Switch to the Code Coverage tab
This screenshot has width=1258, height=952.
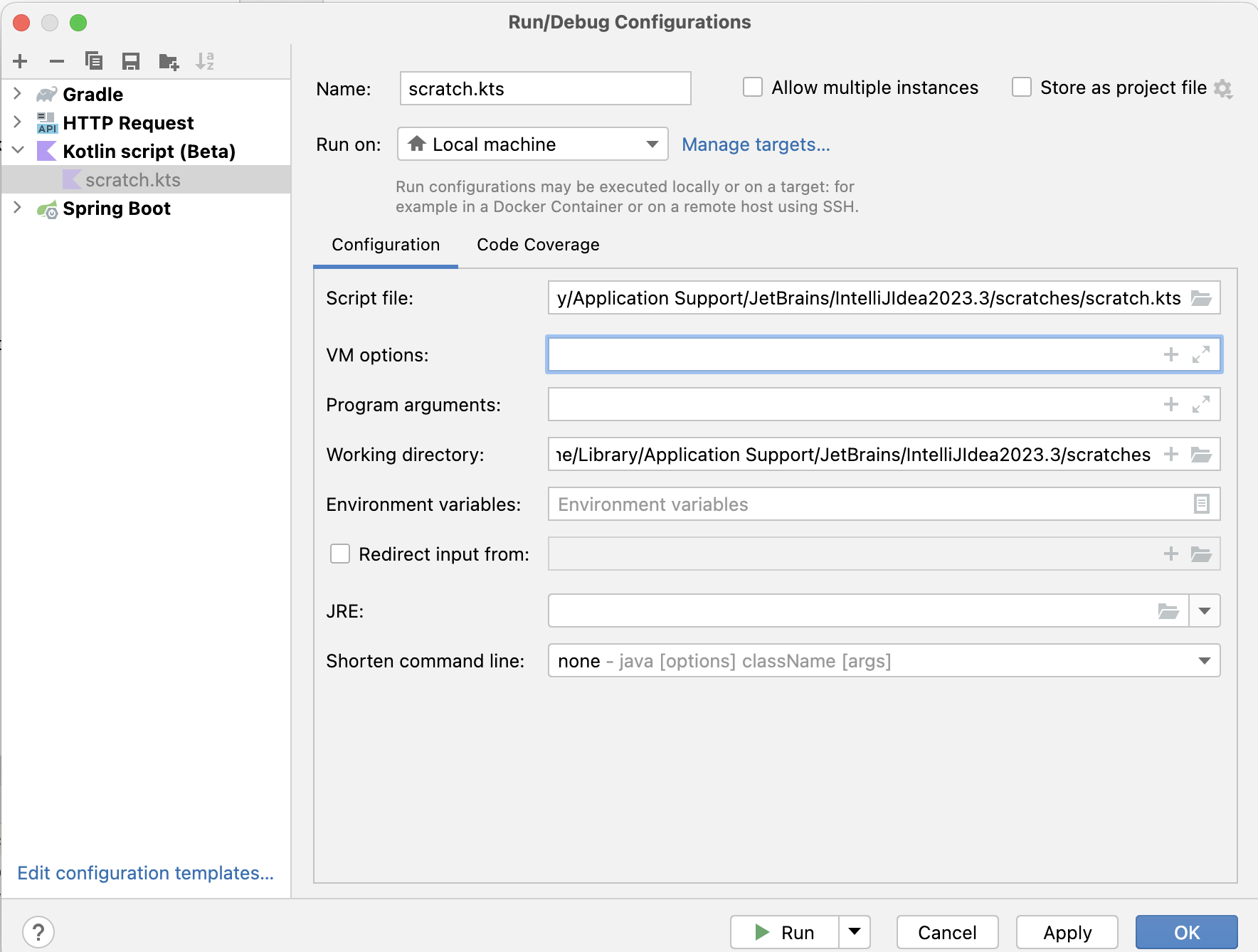pos(538,245)
